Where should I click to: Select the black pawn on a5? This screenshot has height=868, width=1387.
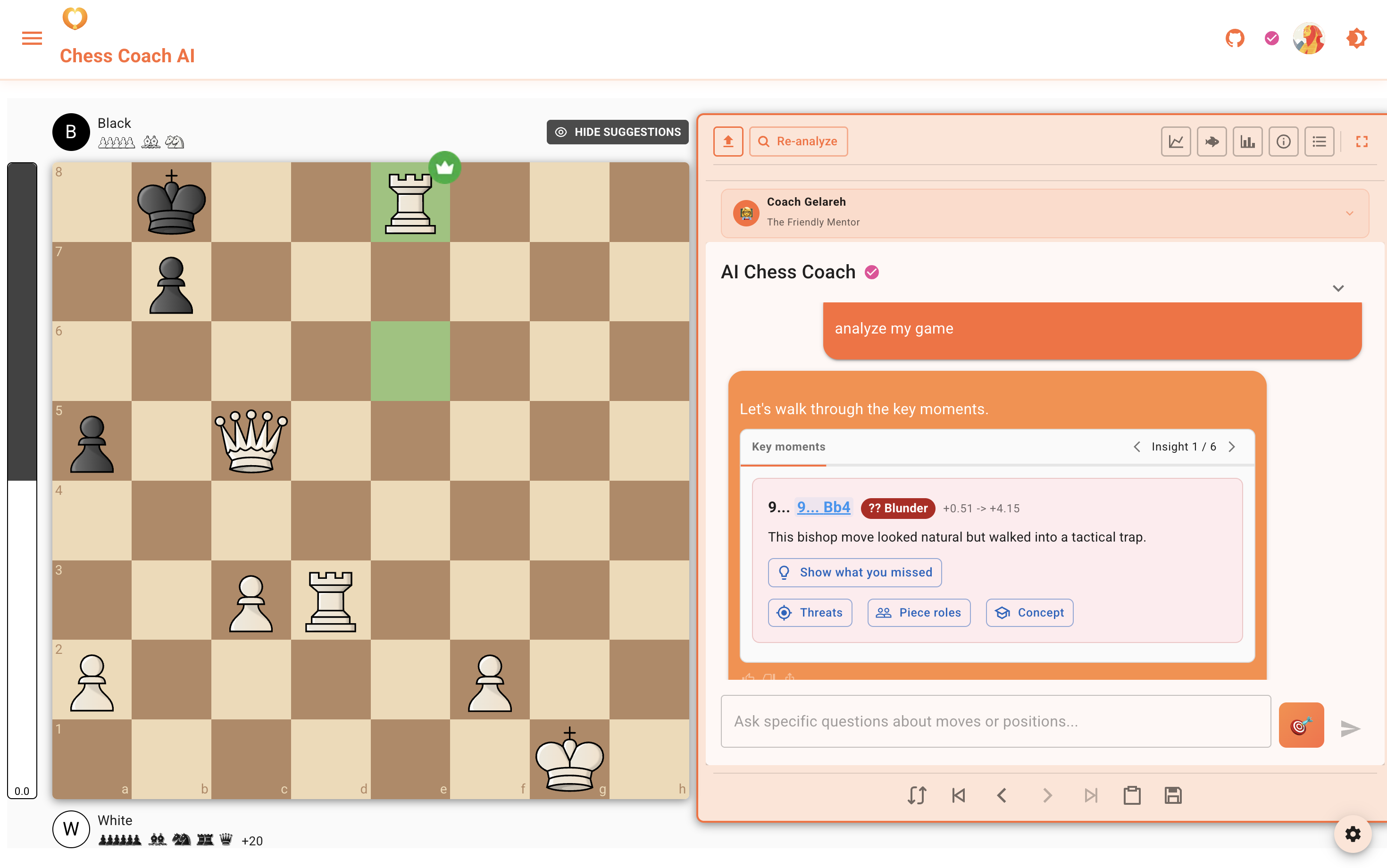point(92,440)
